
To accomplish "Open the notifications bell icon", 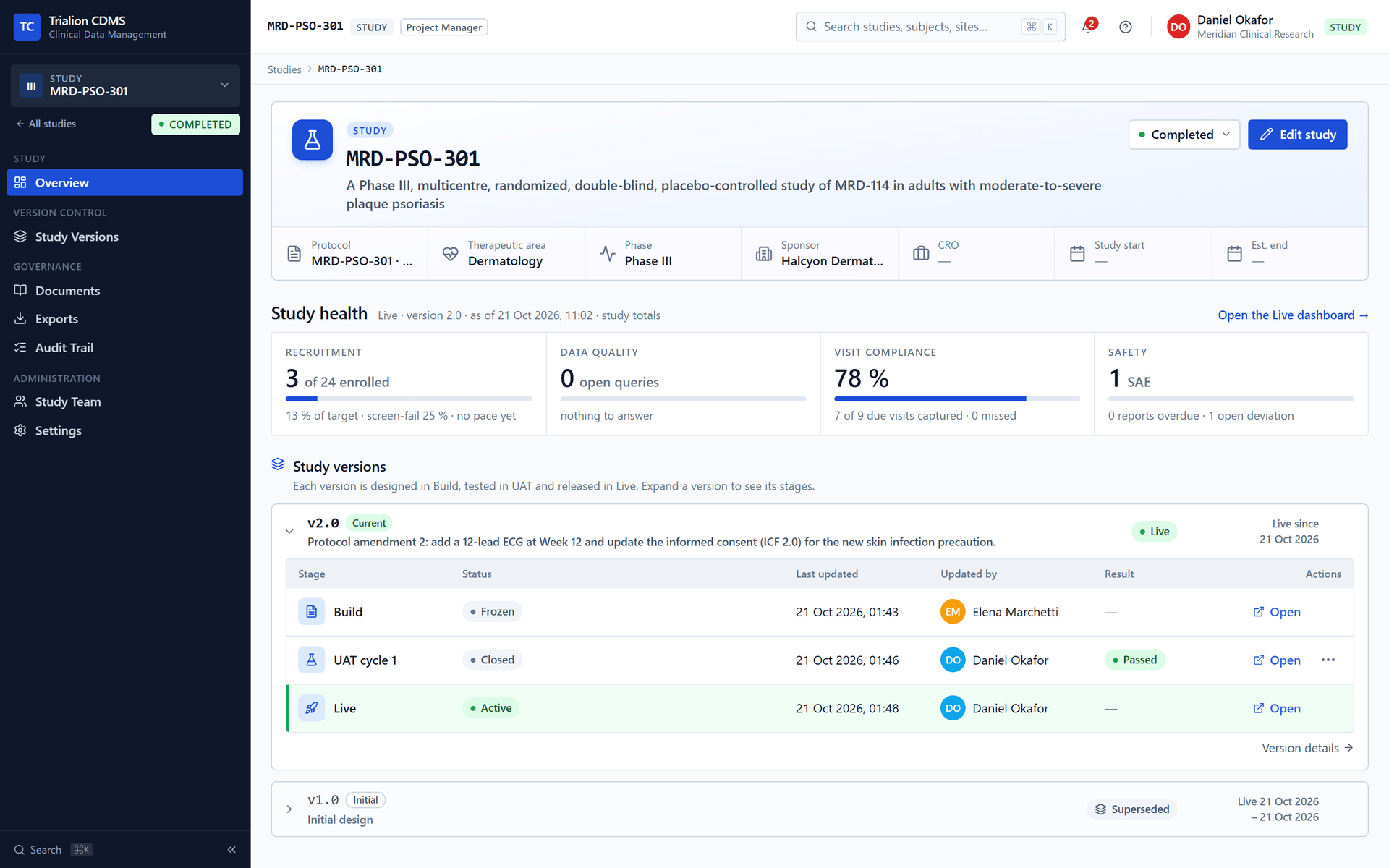I will 1088,27.
